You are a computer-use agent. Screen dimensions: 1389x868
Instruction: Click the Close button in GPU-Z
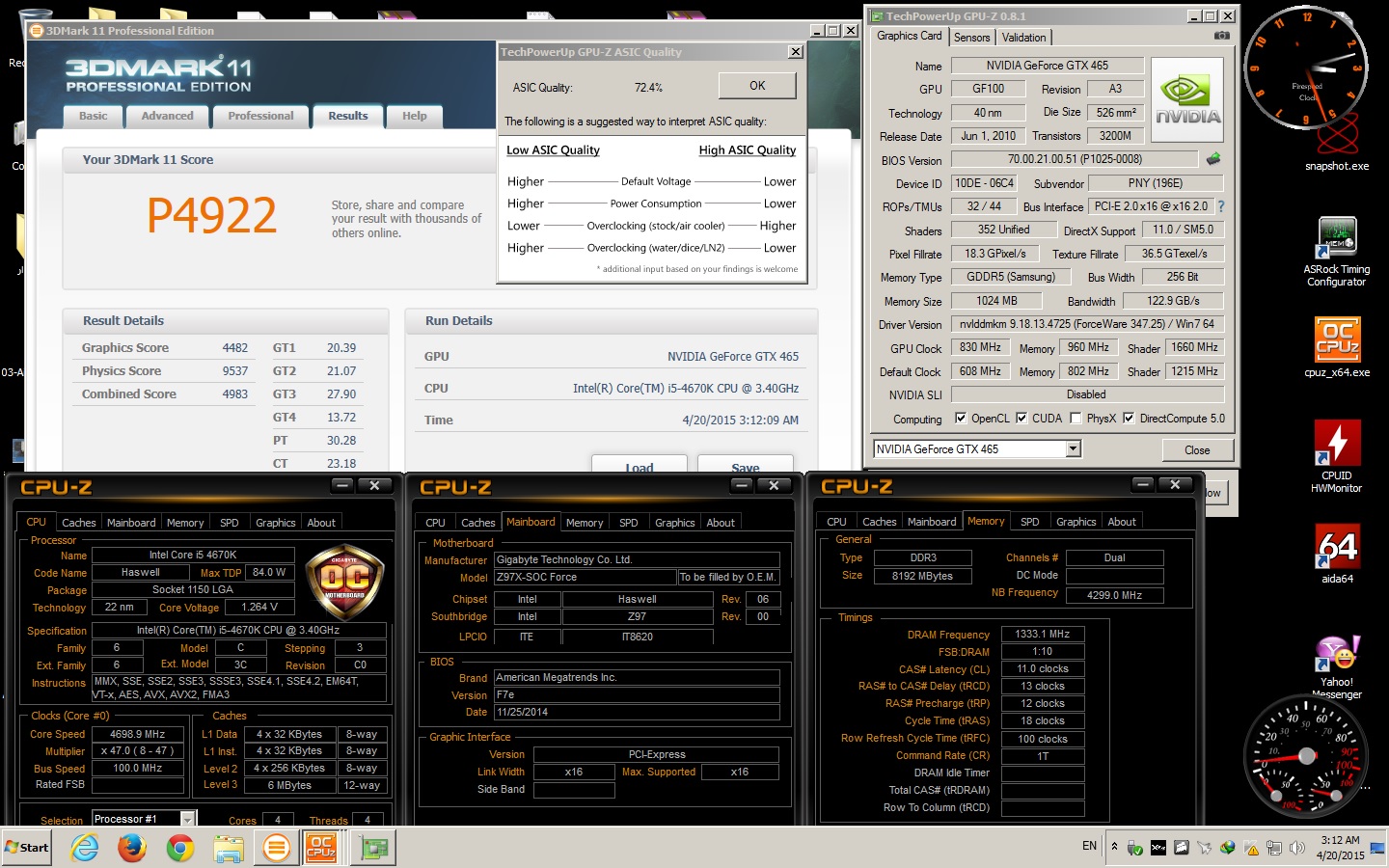pos(1197,449)
